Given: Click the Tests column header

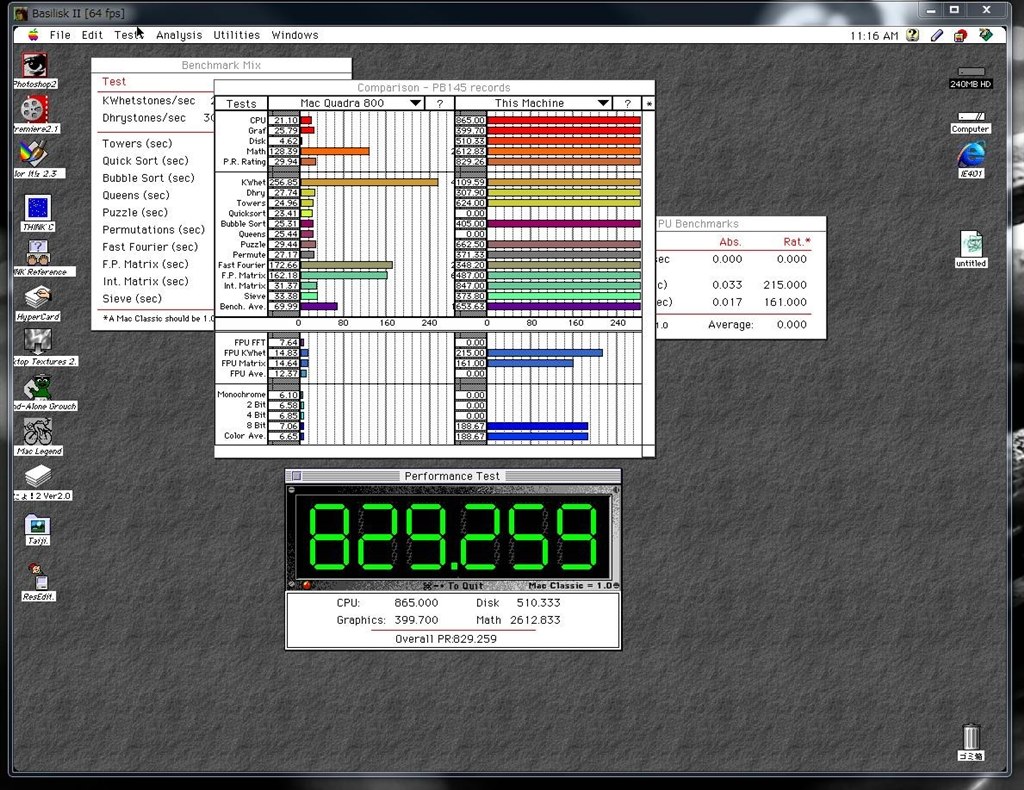Looking at the screenshot, I should point(241,103).
